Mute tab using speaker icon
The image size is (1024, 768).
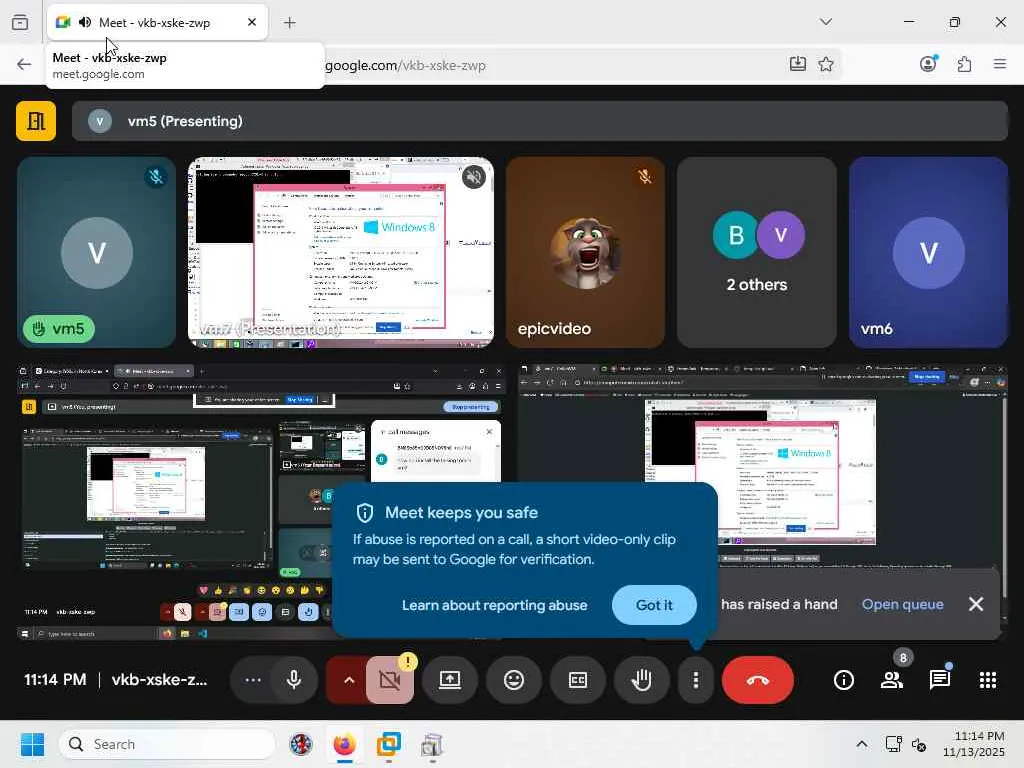85,22
